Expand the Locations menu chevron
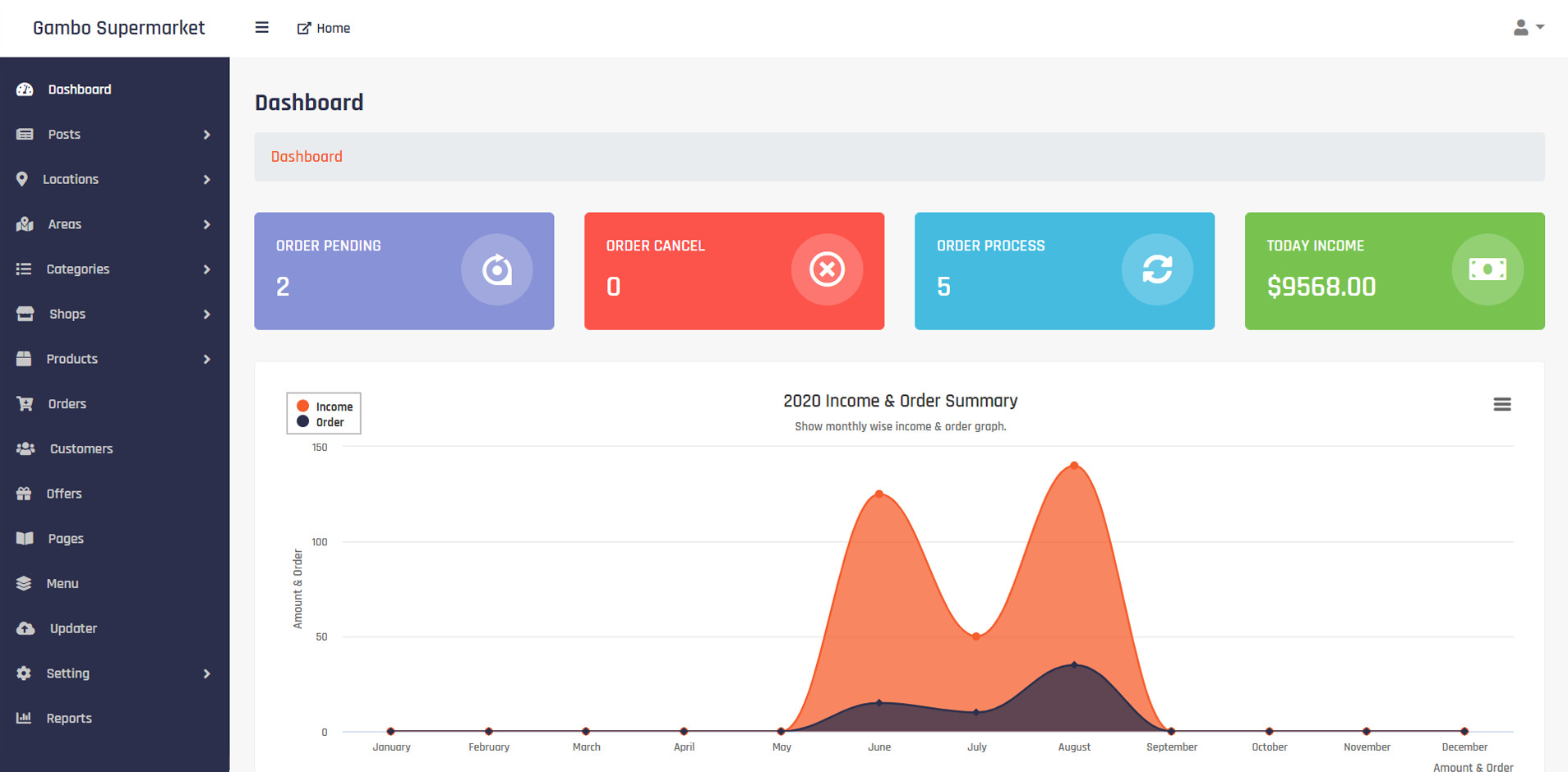Viewport: 1568px width, 772px height. pyautogui.click(x=206, y=179)
